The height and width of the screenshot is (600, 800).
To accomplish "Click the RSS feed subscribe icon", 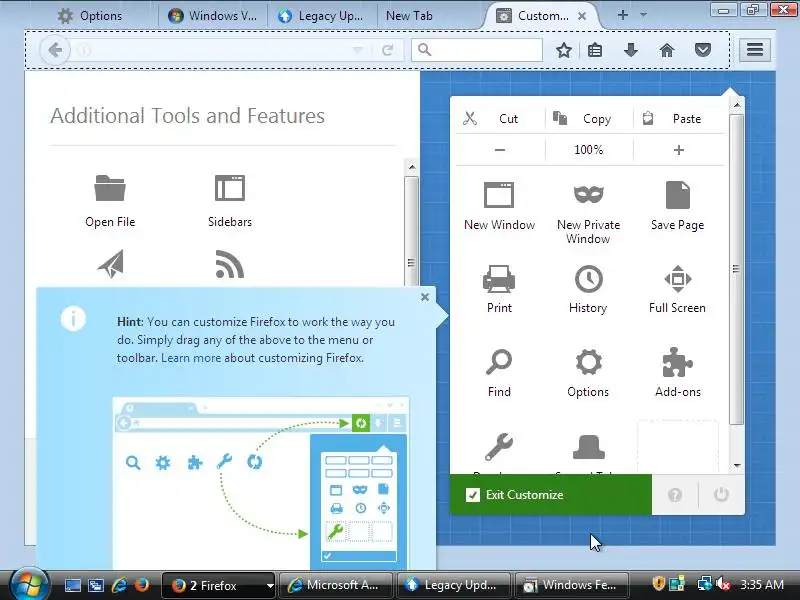I will [230, 264].
